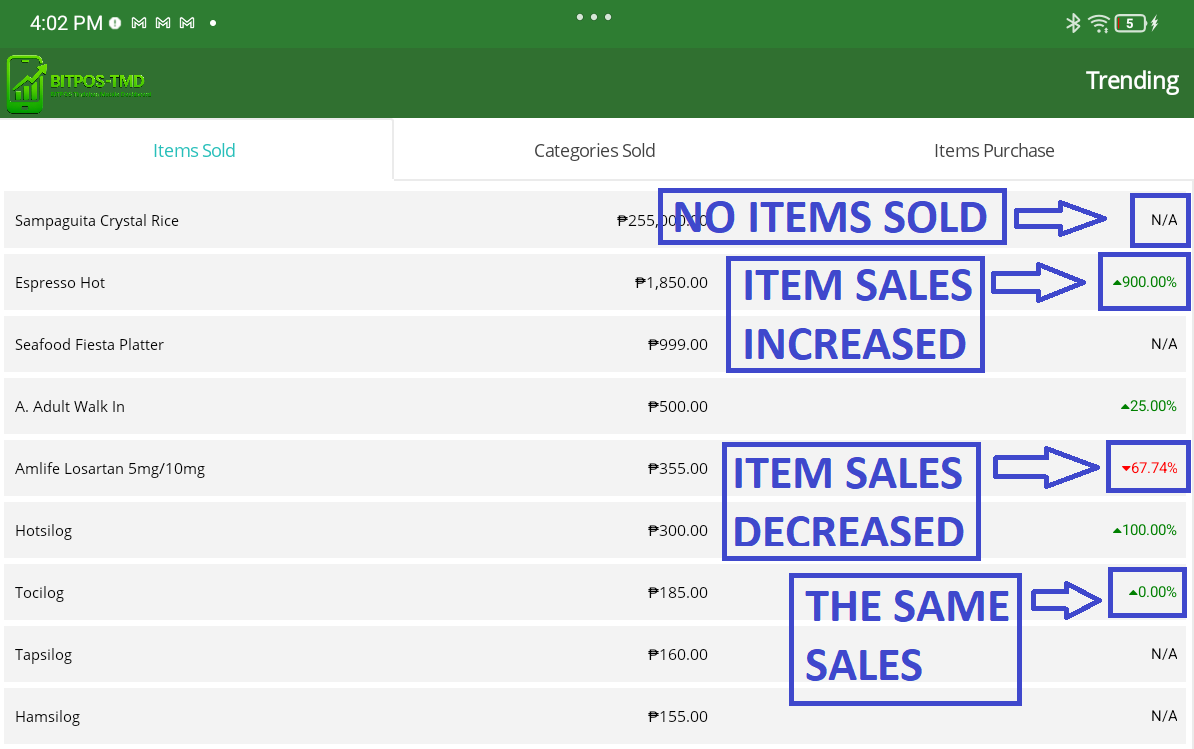The height and width of the screenshot is (749, 1194).
Task: Select the Sampaguita Crystal Rice row
Action: [x=97, y=221]
